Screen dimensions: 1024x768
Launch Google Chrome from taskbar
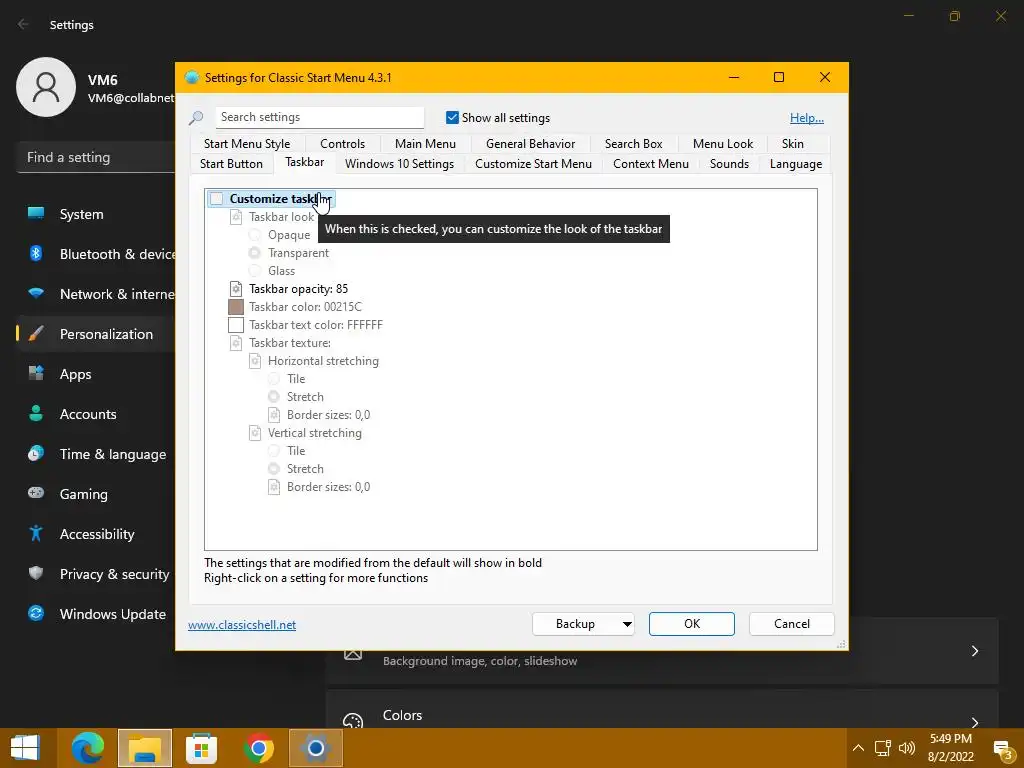point(259,748)
